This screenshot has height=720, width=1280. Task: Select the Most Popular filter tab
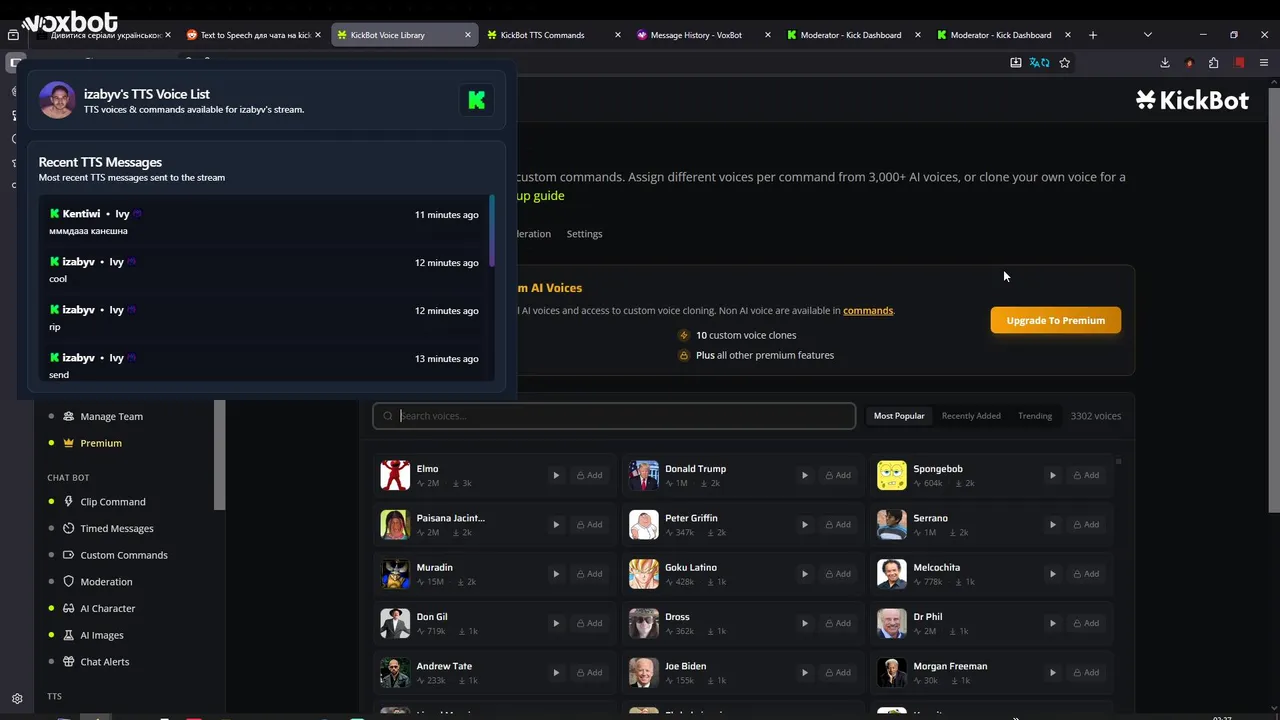pos(899,416)
